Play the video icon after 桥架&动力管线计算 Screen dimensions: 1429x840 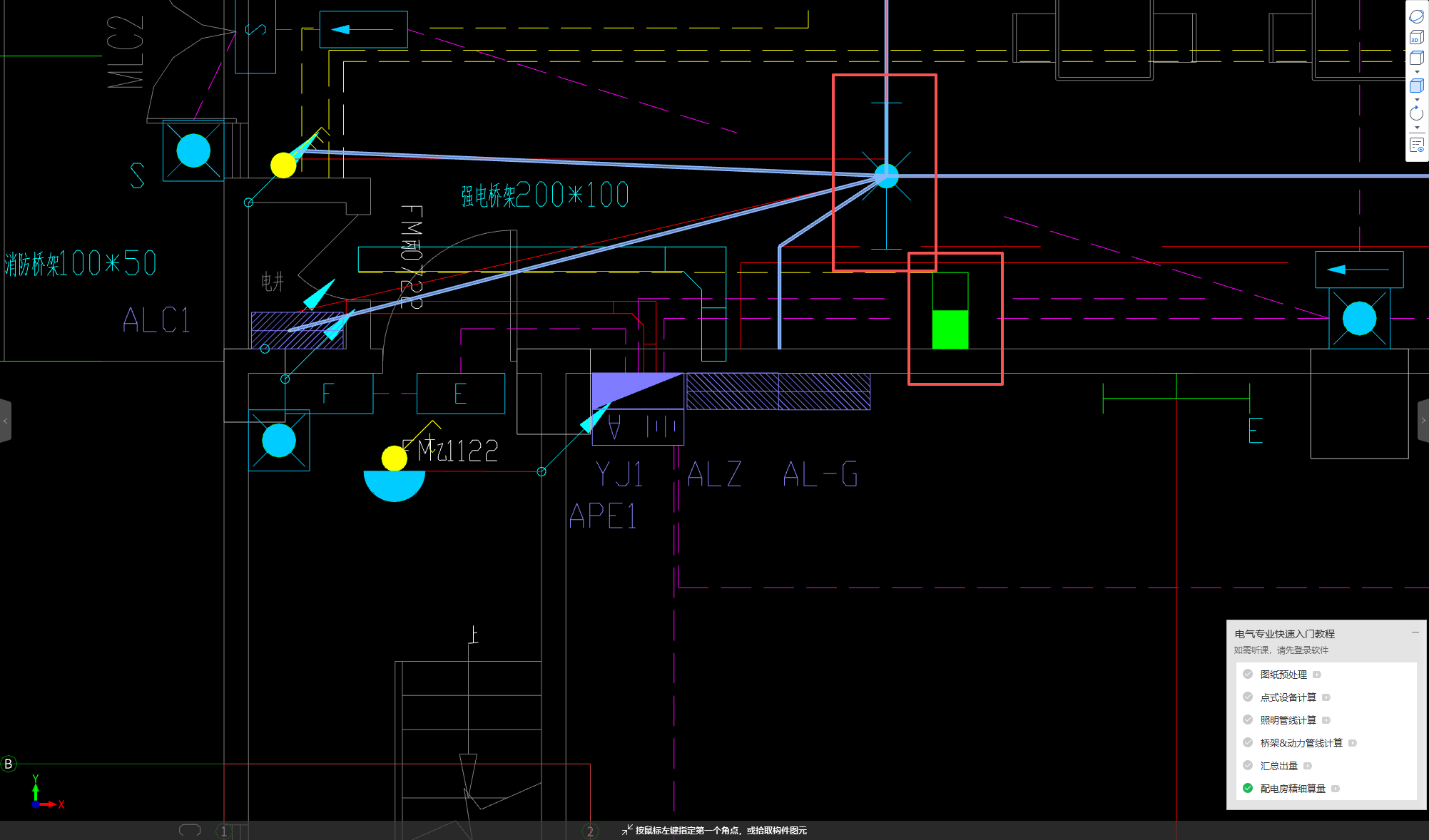point(1353,743)
